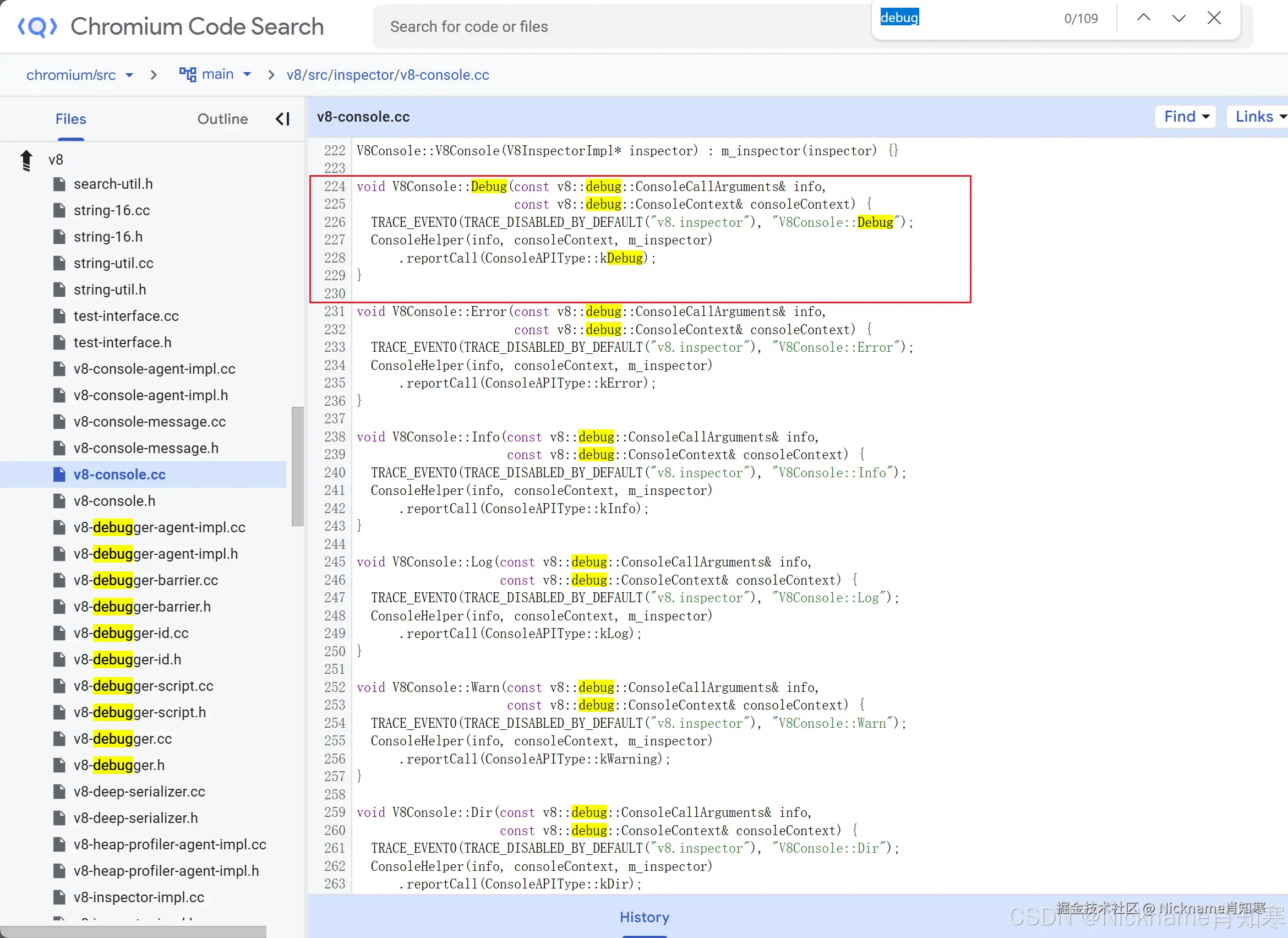The height and width of the screenshot is (938, 1288).
Task: Open the History panel tab
Action: (644, 917)
